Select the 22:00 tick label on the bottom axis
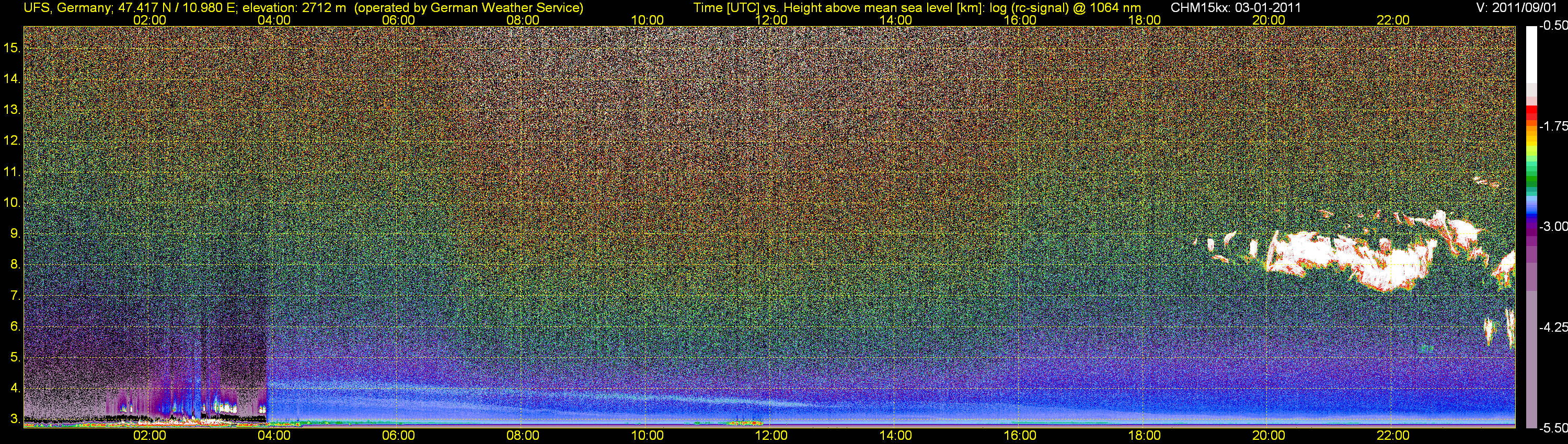This screenshot has width=1568, height=444. click(1393, 436)
